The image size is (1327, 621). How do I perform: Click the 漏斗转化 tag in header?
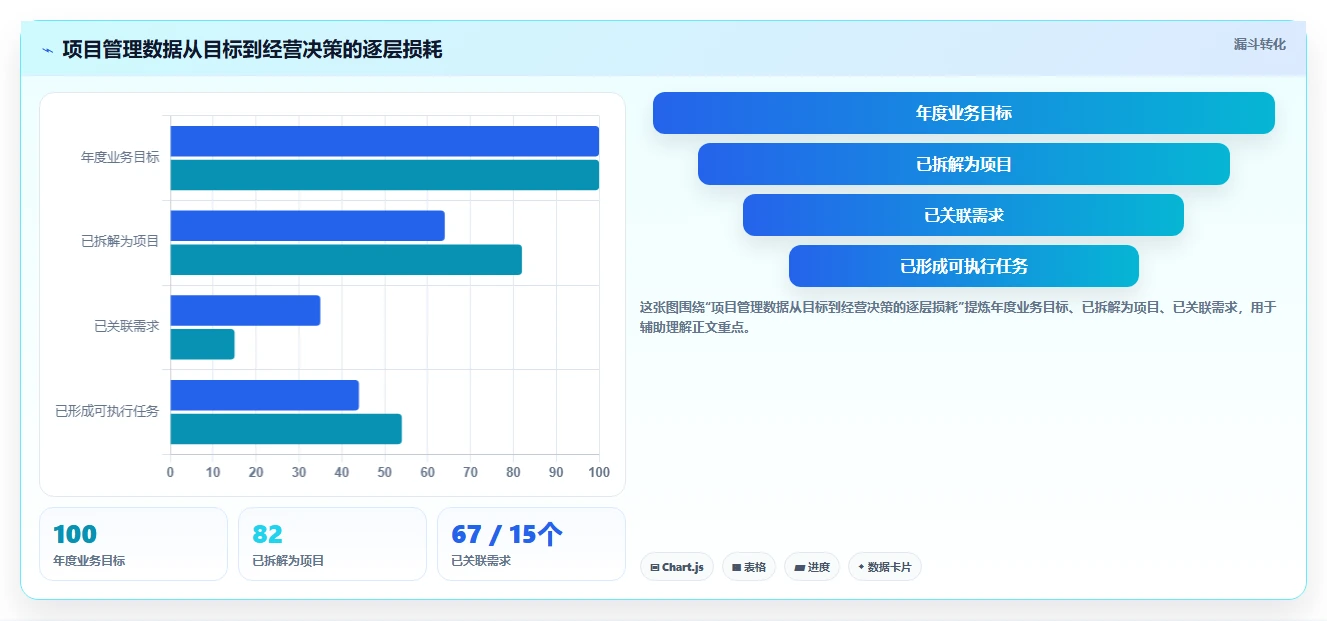click(1259, 44)
